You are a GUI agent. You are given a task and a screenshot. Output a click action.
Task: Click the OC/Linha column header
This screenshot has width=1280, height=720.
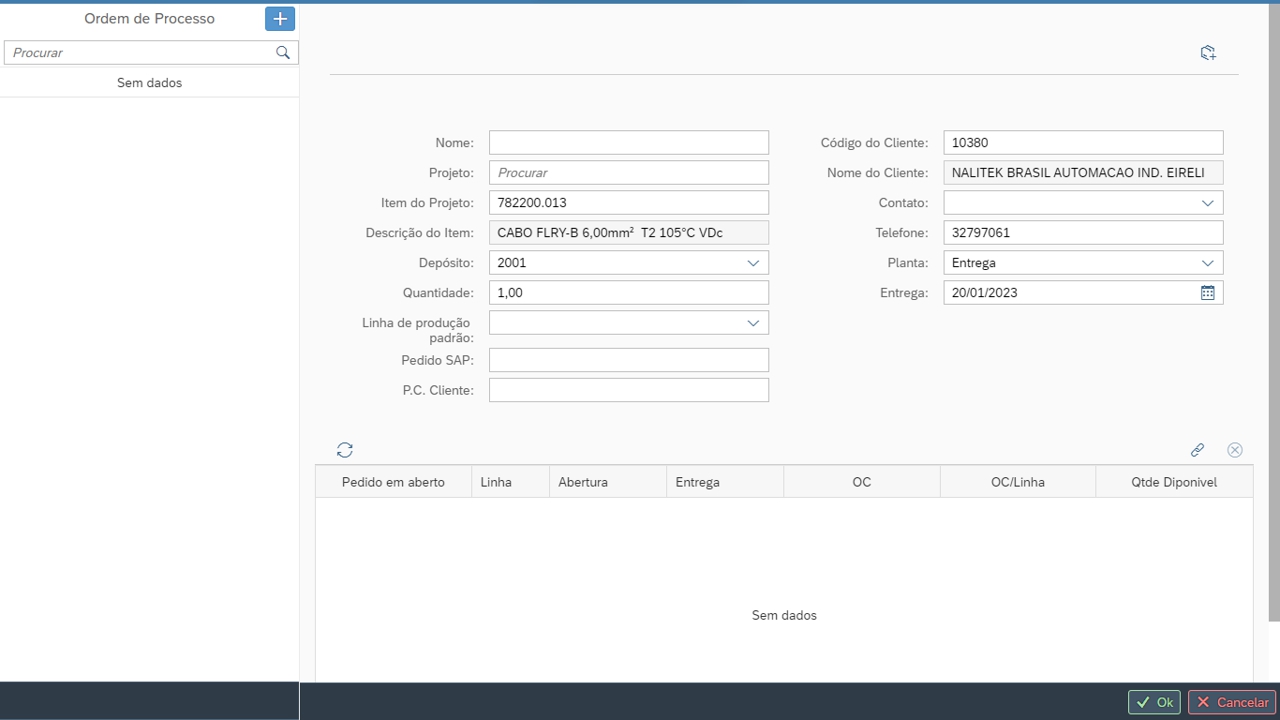1017,482
